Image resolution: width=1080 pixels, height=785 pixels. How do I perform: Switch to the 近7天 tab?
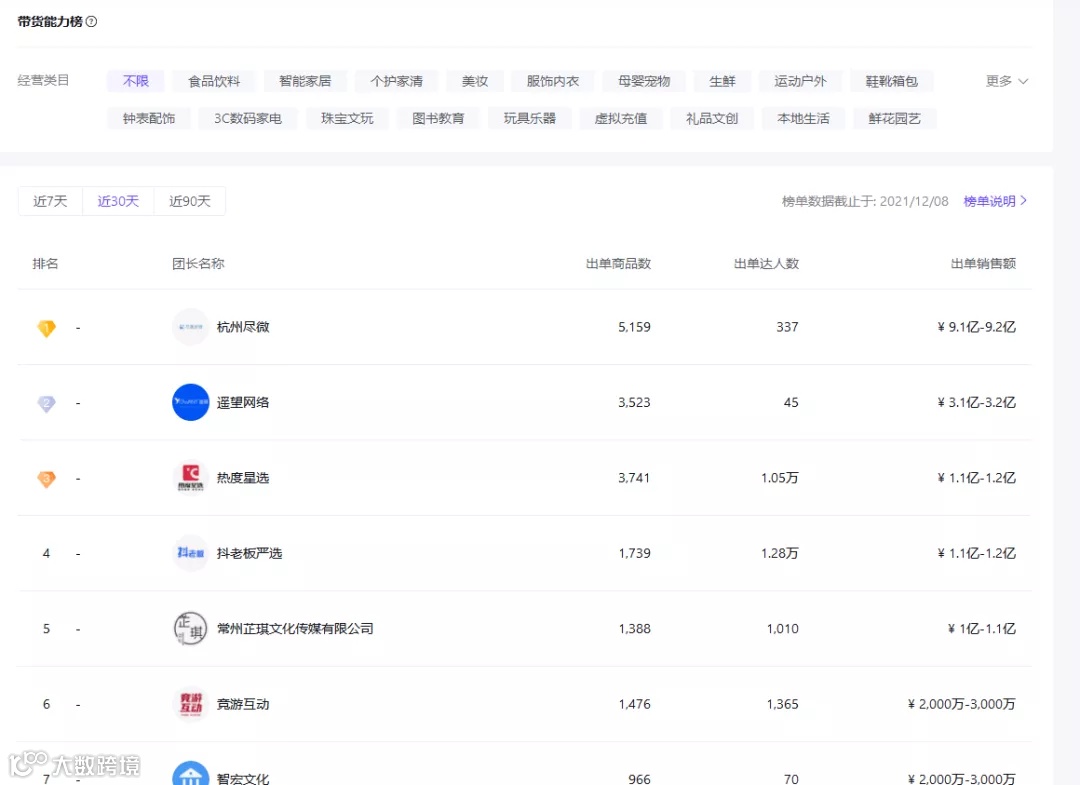[50, 201]
